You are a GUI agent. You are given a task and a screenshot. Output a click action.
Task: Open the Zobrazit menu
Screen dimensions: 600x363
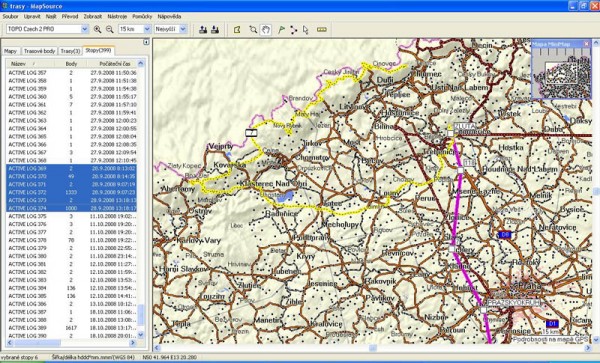pos(93,16)
